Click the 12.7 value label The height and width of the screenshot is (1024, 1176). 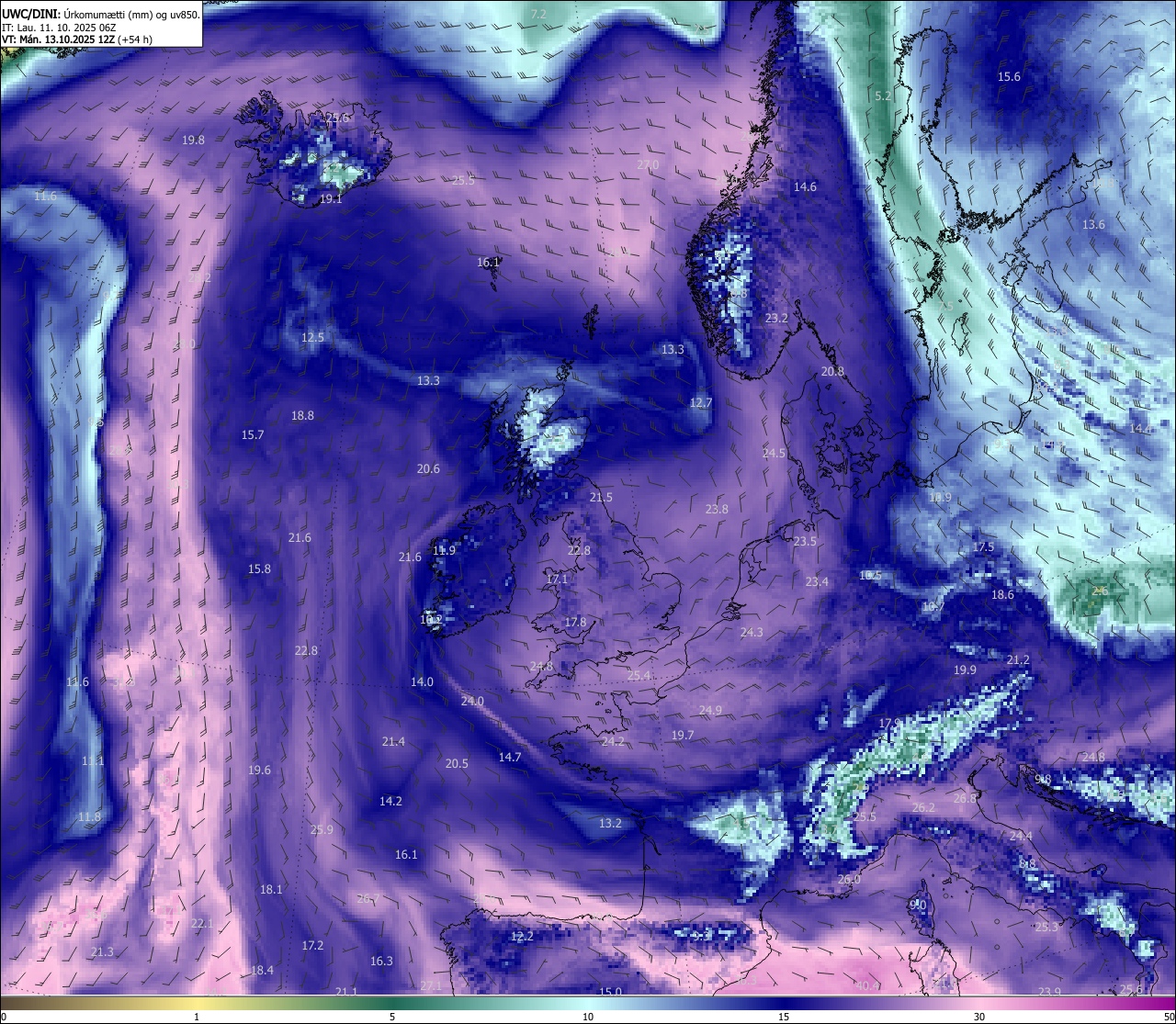(x=700, y=402)
